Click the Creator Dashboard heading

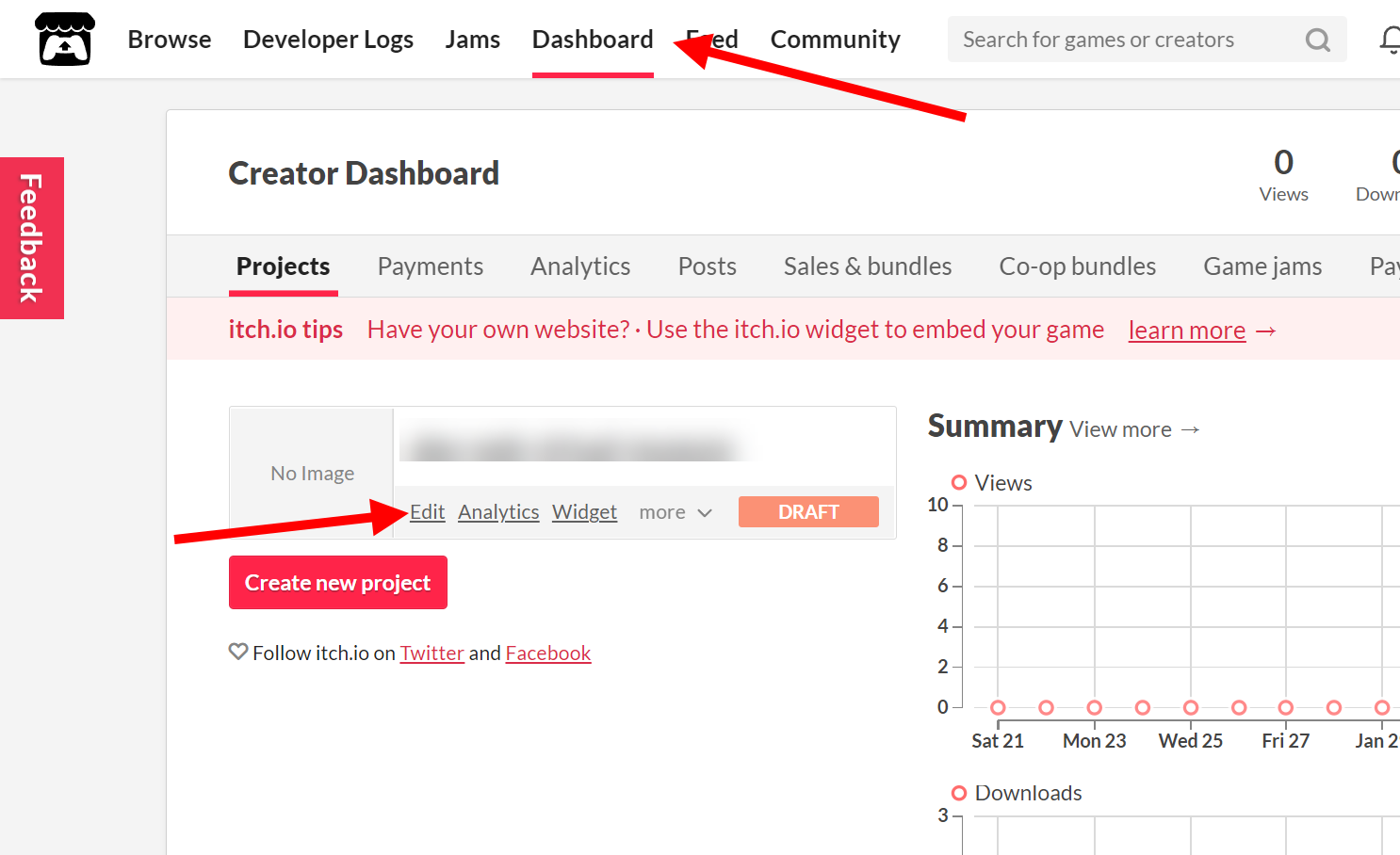click(x=364, y=173)
